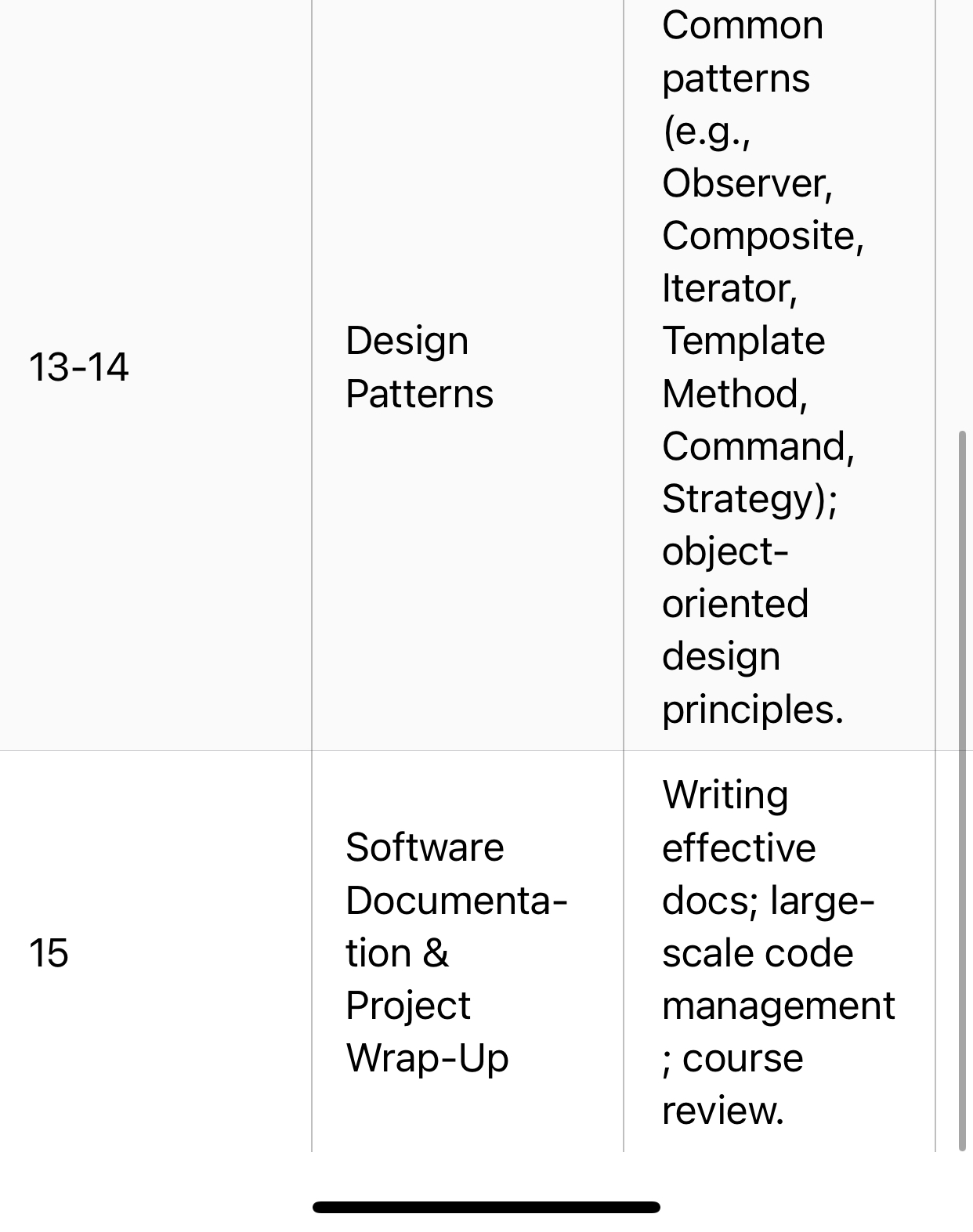Tap the word Software in topic column
This screenshot has width=973, height=1232.
(425, 847)
